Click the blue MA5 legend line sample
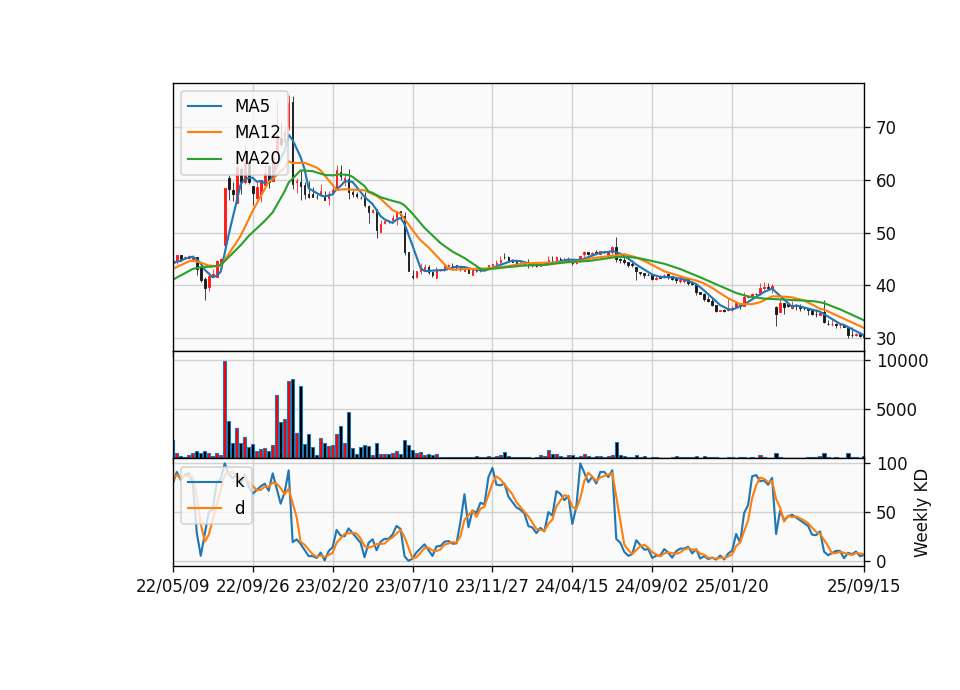Viewport: 960px width, 690px height. [x=204, y=106]
